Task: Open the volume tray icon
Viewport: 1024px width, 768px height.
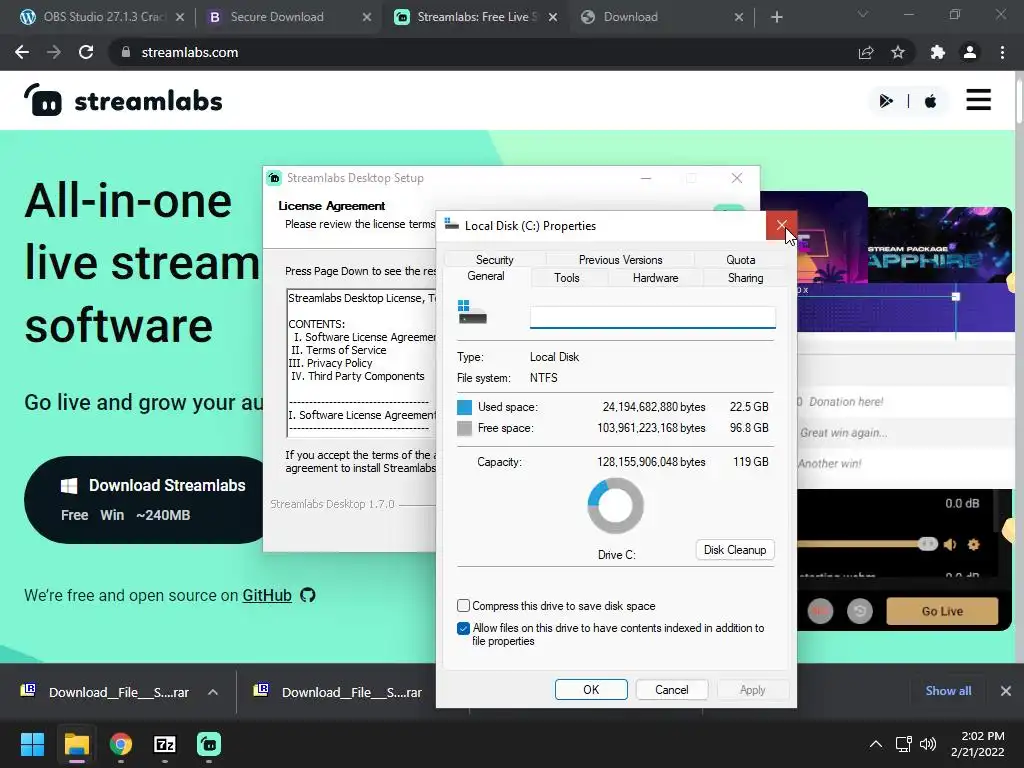Action: click(x=927, y=744)
